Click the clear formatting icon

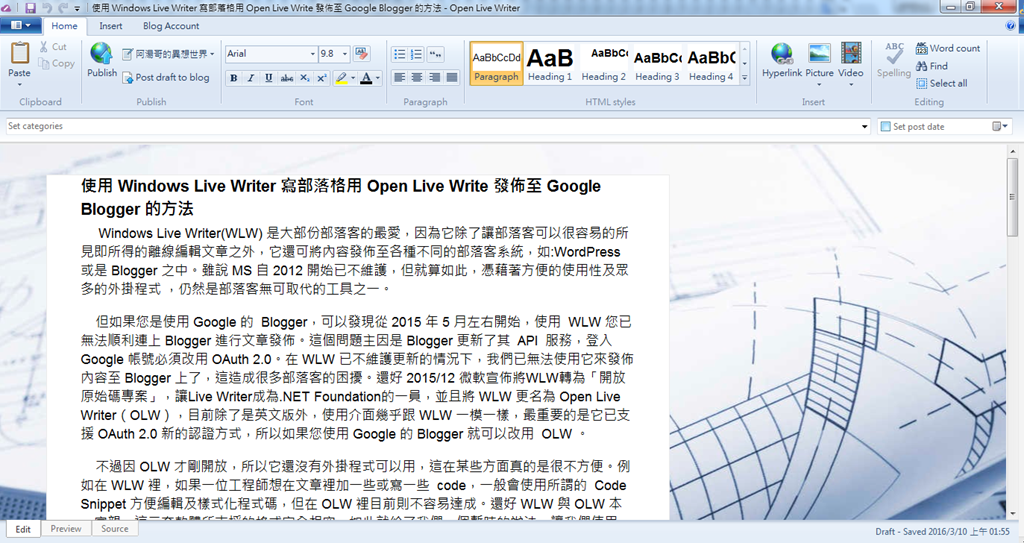click(361, 54)
